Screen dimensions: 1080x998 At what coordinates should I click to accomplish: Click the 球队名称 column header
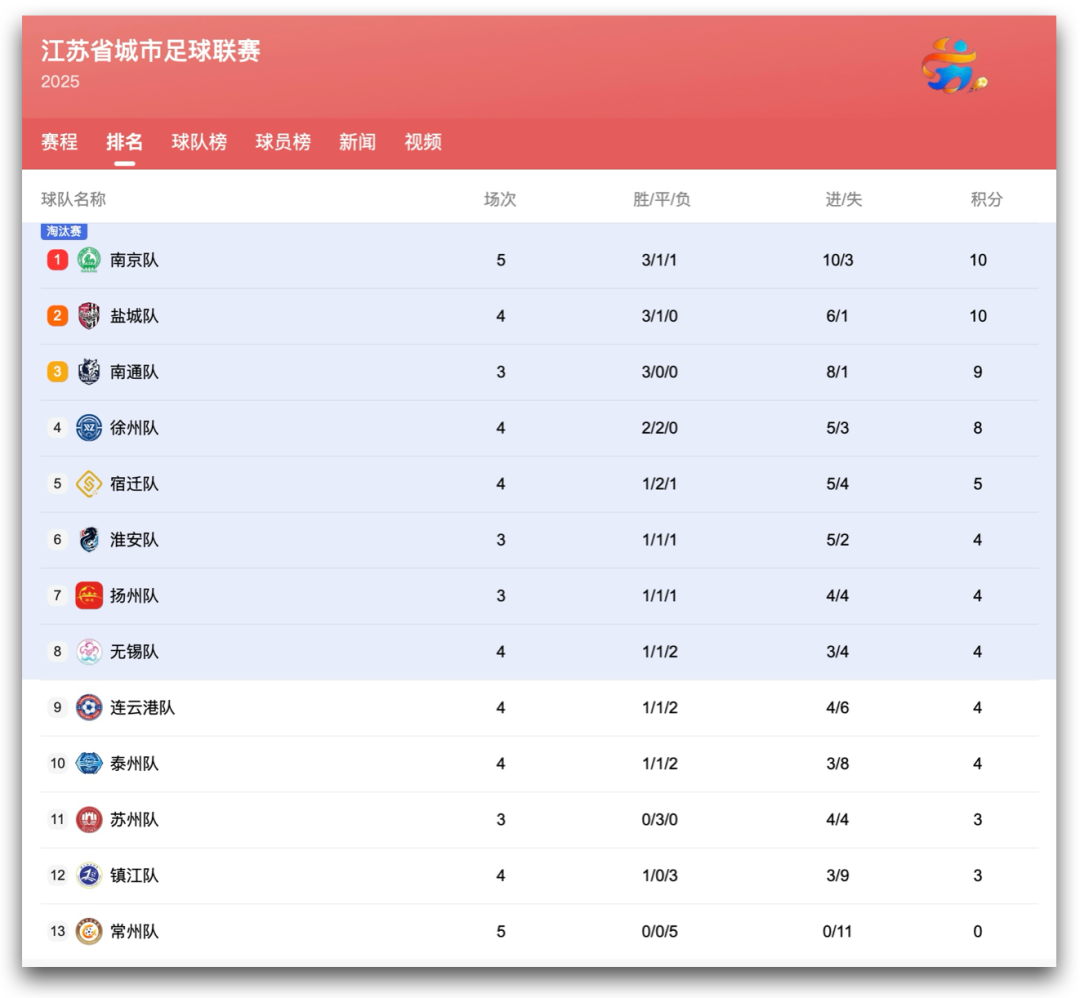[x=73, y=199]
